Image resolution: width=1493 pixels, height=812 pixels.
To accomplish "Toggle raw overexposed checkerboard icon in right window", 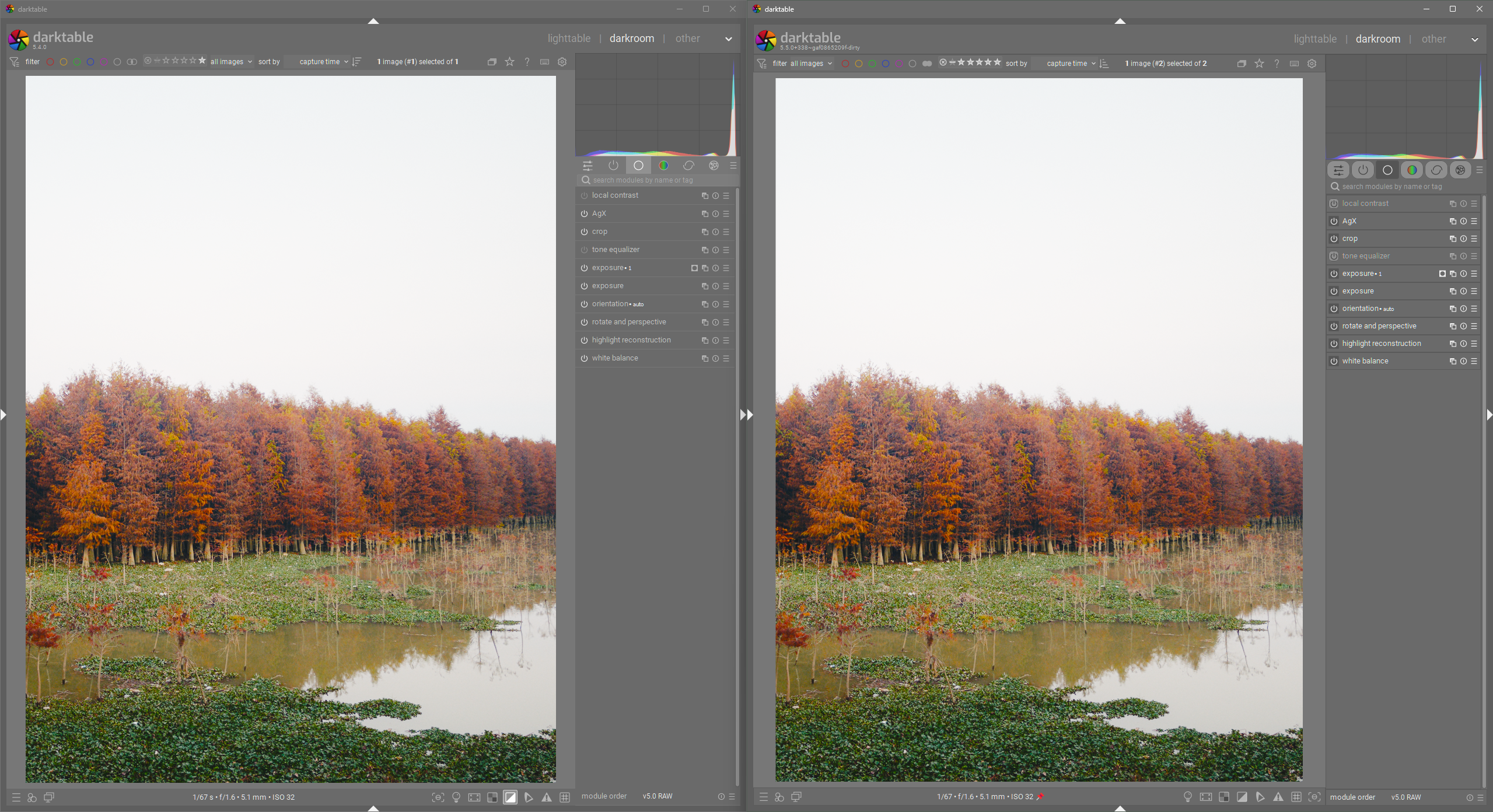I will coord(1224,797).
